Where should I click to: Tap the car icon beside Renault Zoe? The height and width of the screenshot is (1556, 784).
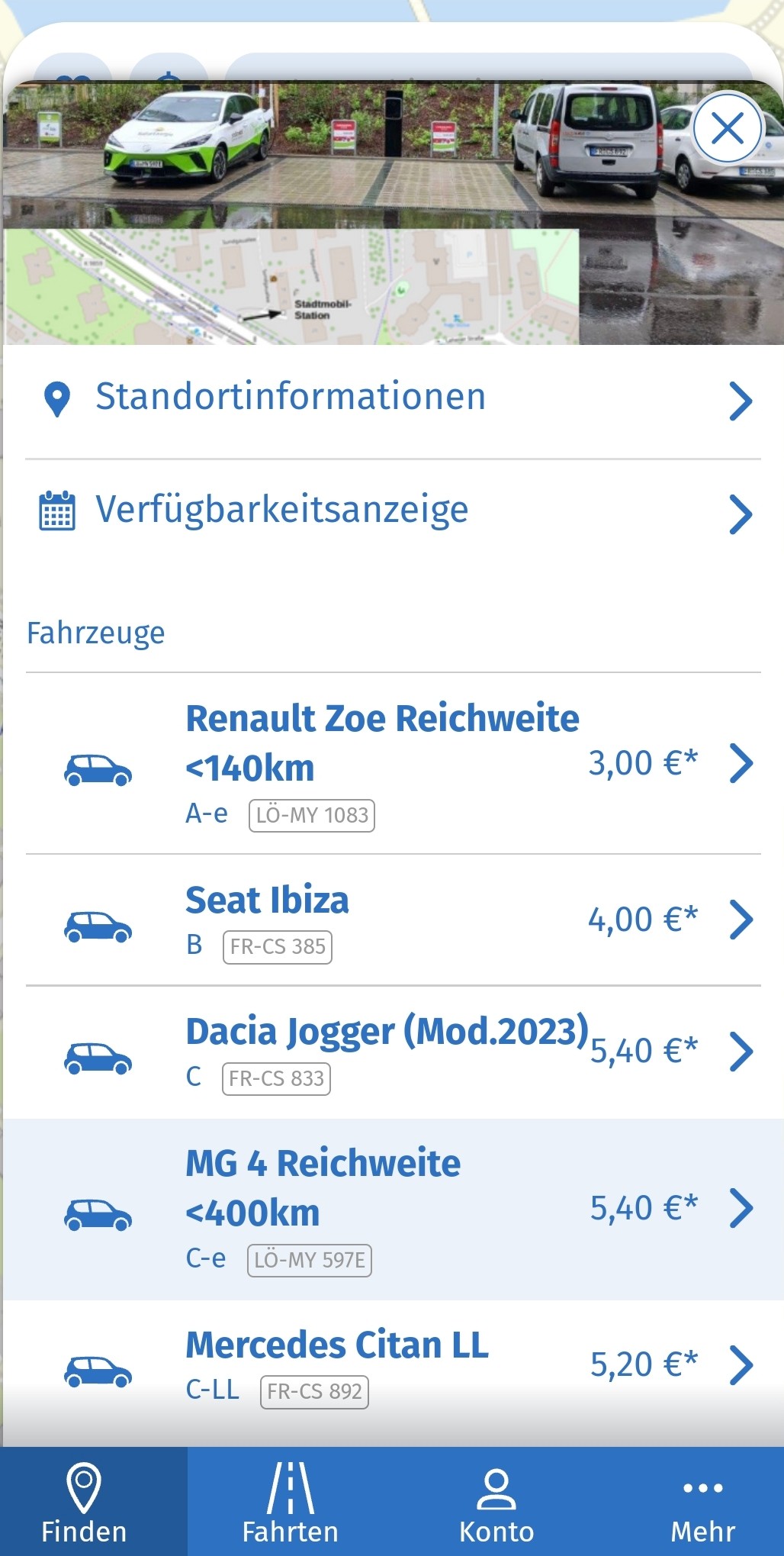pos(98,769)
